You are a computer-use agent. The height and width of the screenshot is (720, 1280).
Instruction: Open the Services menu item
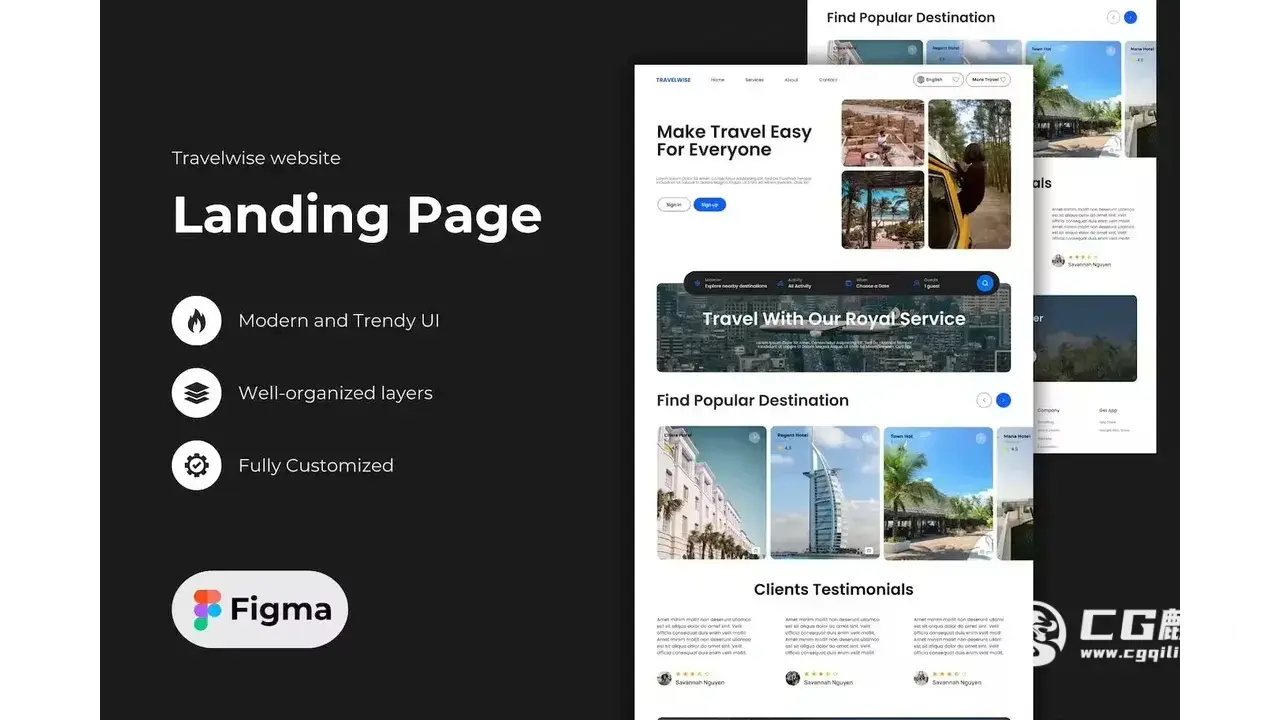coord(754,80)
